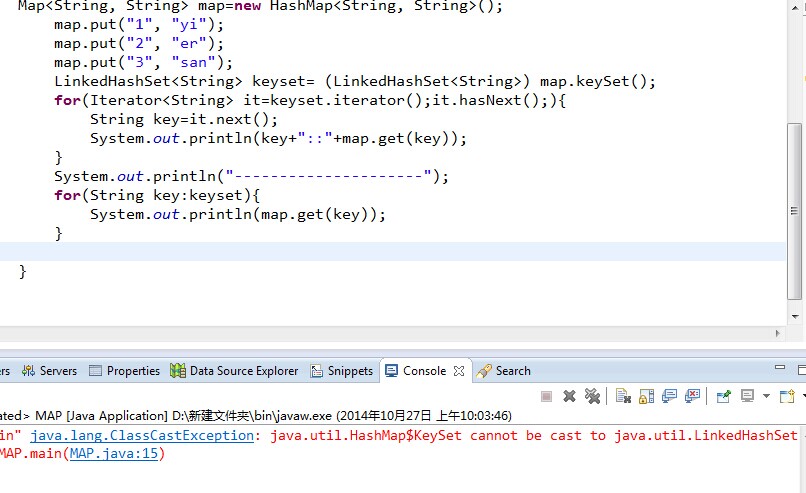Click the 'System.out.println(map.get(key));' line
The image size is (806, 493).
[237, 214]
